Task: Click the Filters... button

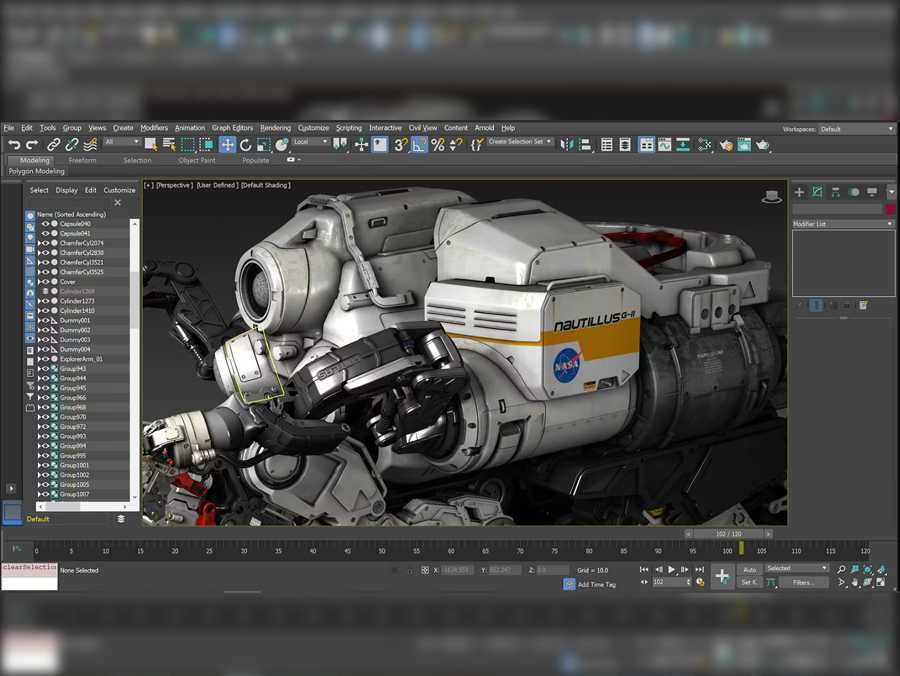Action: (803, 582)
